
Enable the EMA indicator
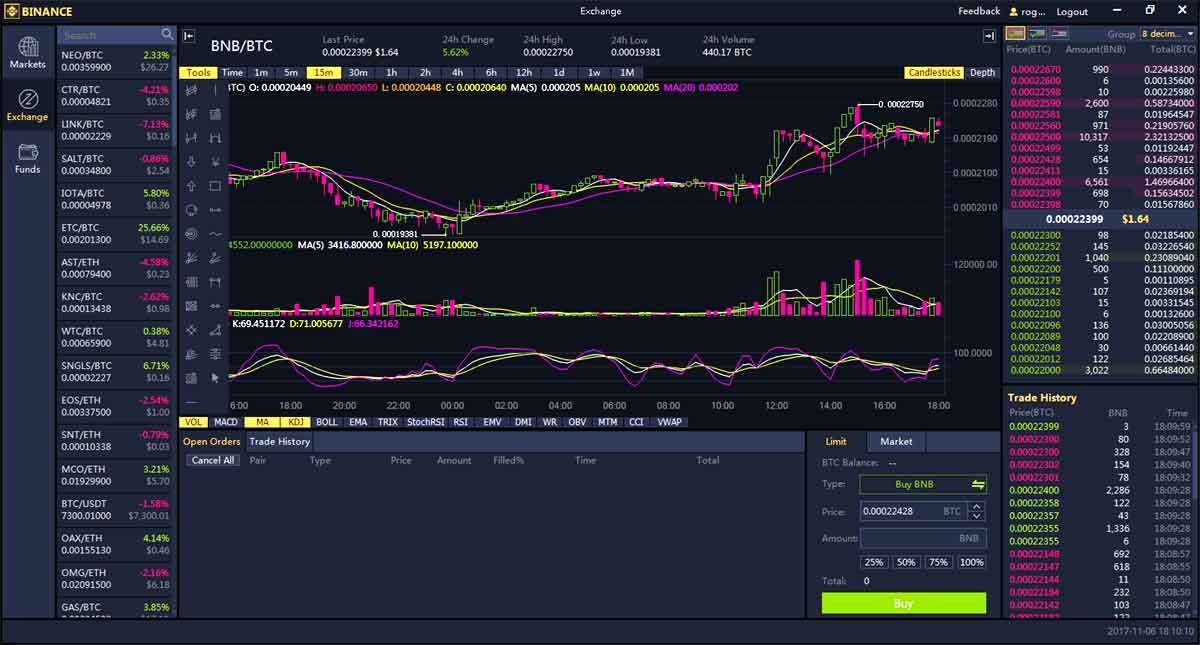coord(358,422)
